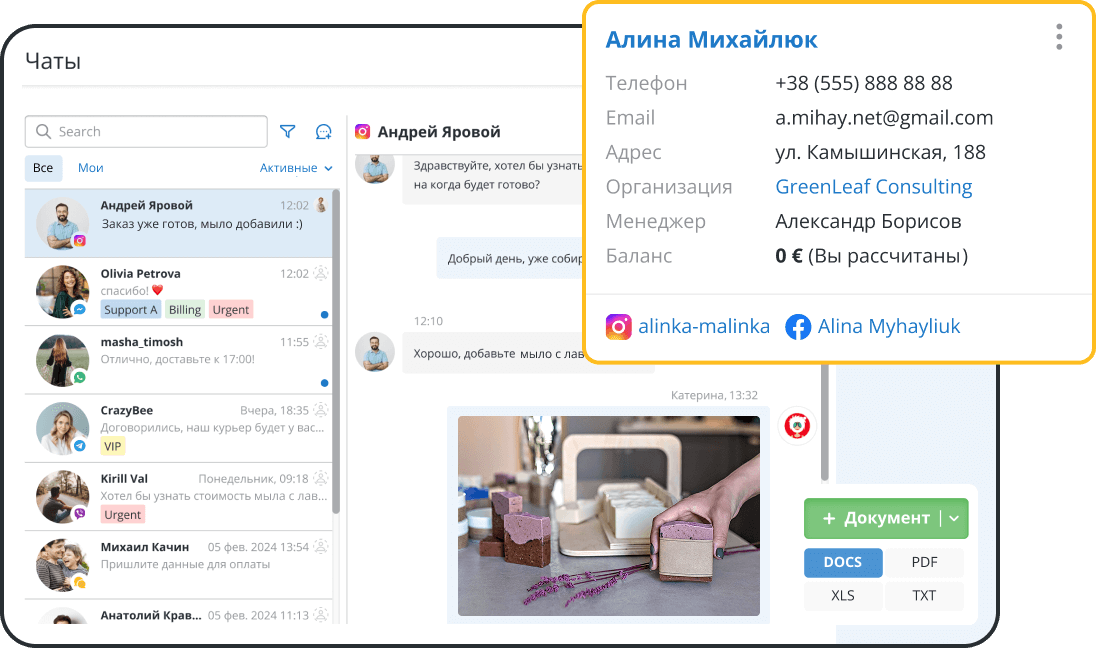Click the Telegram badge on Olivia Petrova's avatar

pos(80,307)
